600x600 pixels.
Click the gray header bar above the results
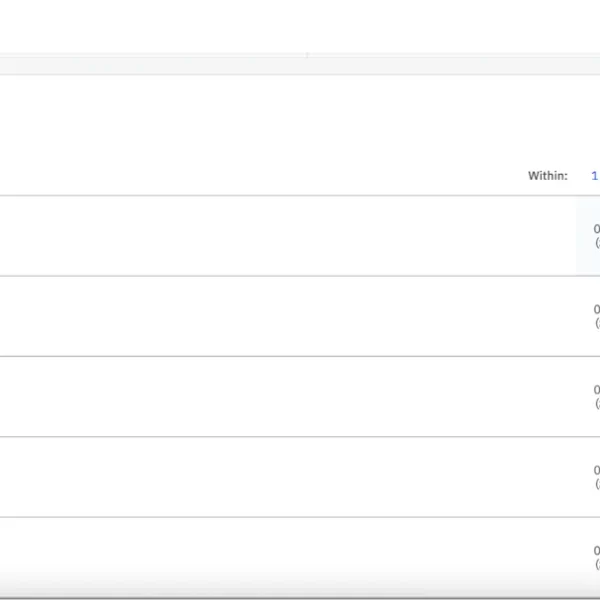pyautogui.click(x=300, y=65)
